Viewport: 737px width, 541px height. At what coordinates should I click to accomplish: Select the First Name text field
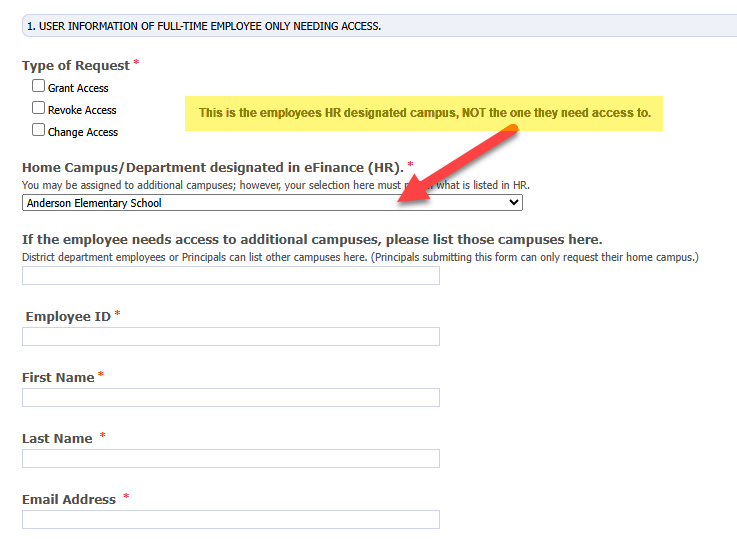[231, 398]
